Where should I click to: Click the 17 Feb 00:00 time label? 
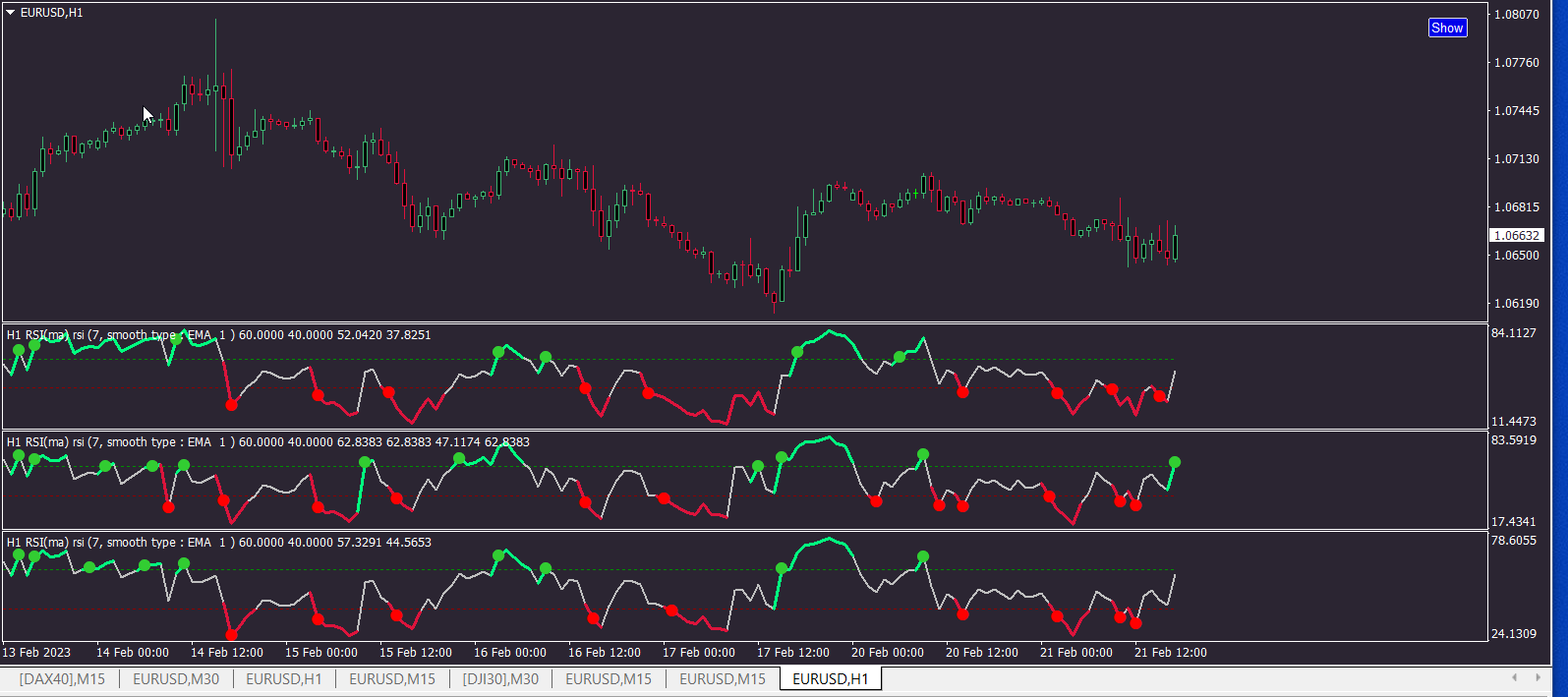[699, 653]
